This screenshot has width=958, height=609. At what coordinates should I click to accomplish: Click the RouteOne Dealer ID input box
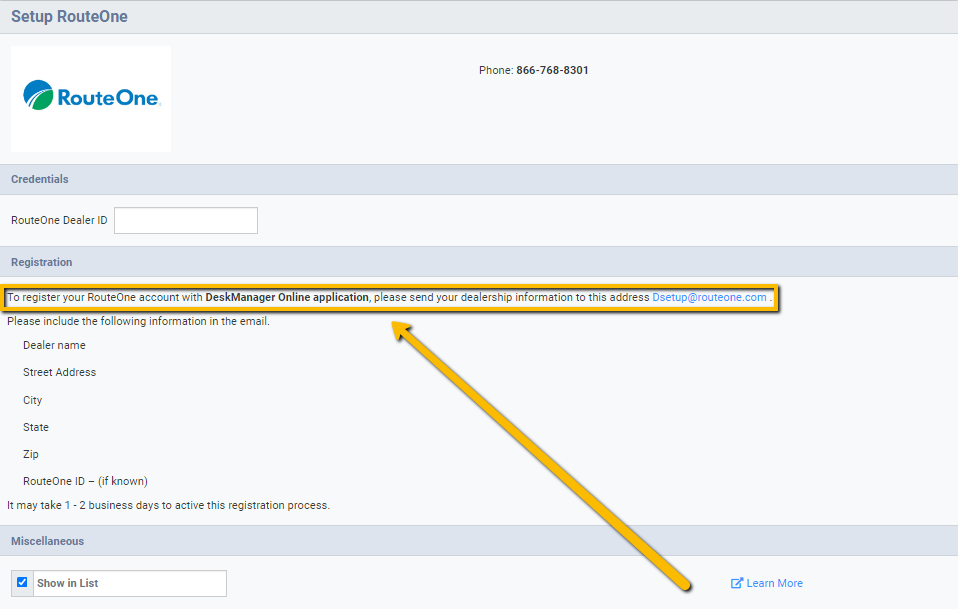click(185, 220)
